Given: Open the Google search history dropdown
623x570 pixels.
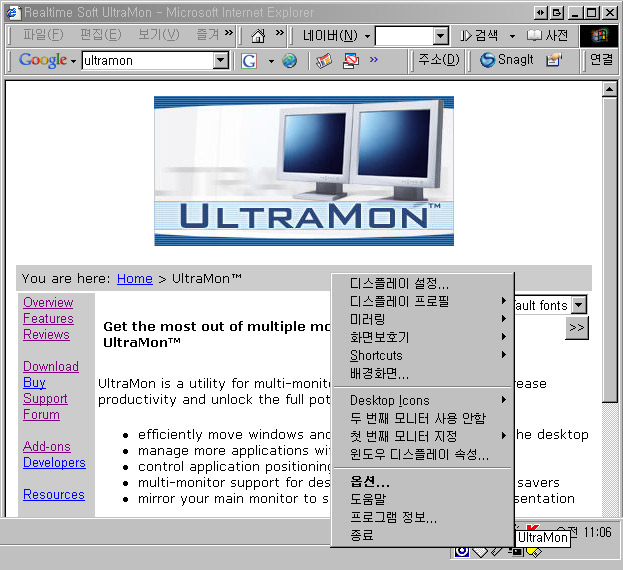Looking at the screenshot, I should point(220,61).
